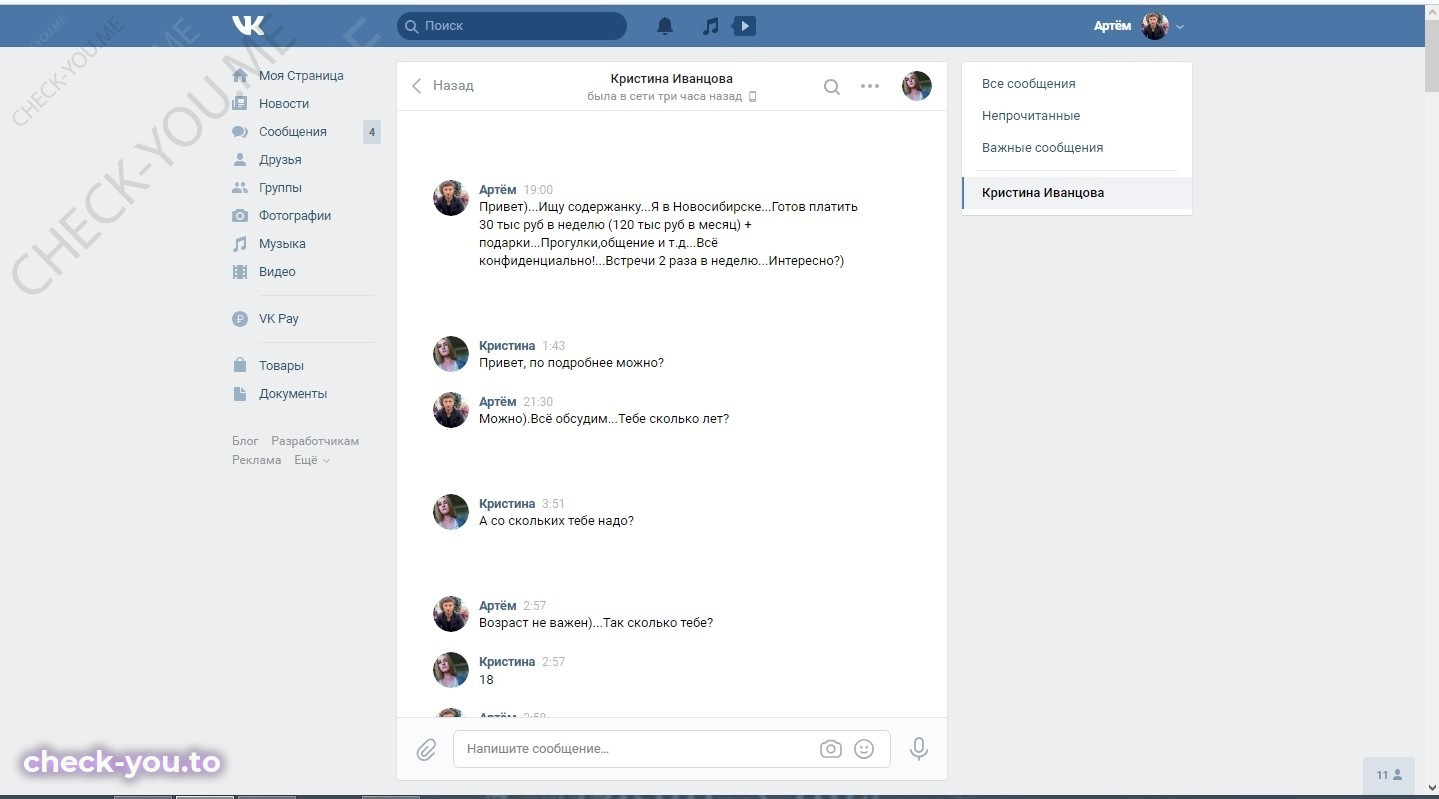The image size is (1439, 799).
Task: Open the notifications bell
Action: [x=665, y=26]
